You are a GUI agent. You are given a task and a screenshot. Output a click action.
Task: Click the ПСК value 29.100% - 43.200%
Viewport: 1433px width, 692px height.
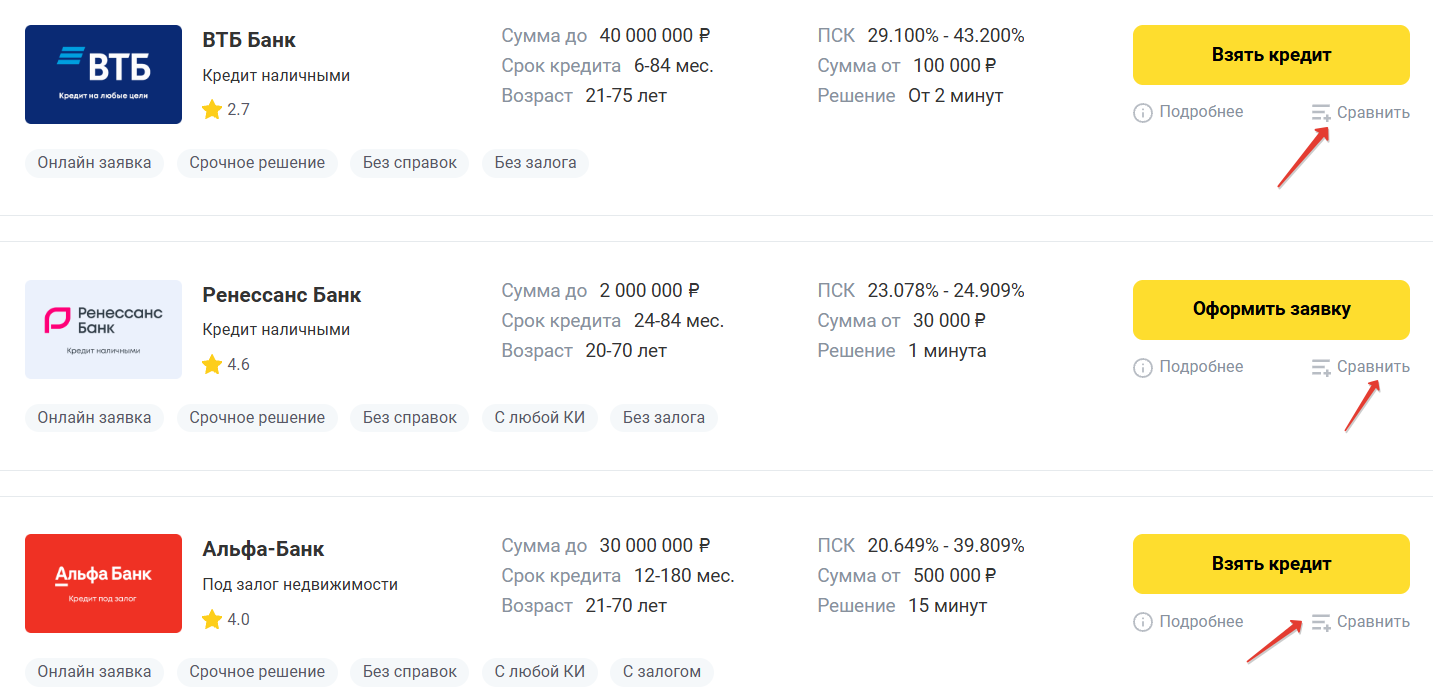coord(946,36)
